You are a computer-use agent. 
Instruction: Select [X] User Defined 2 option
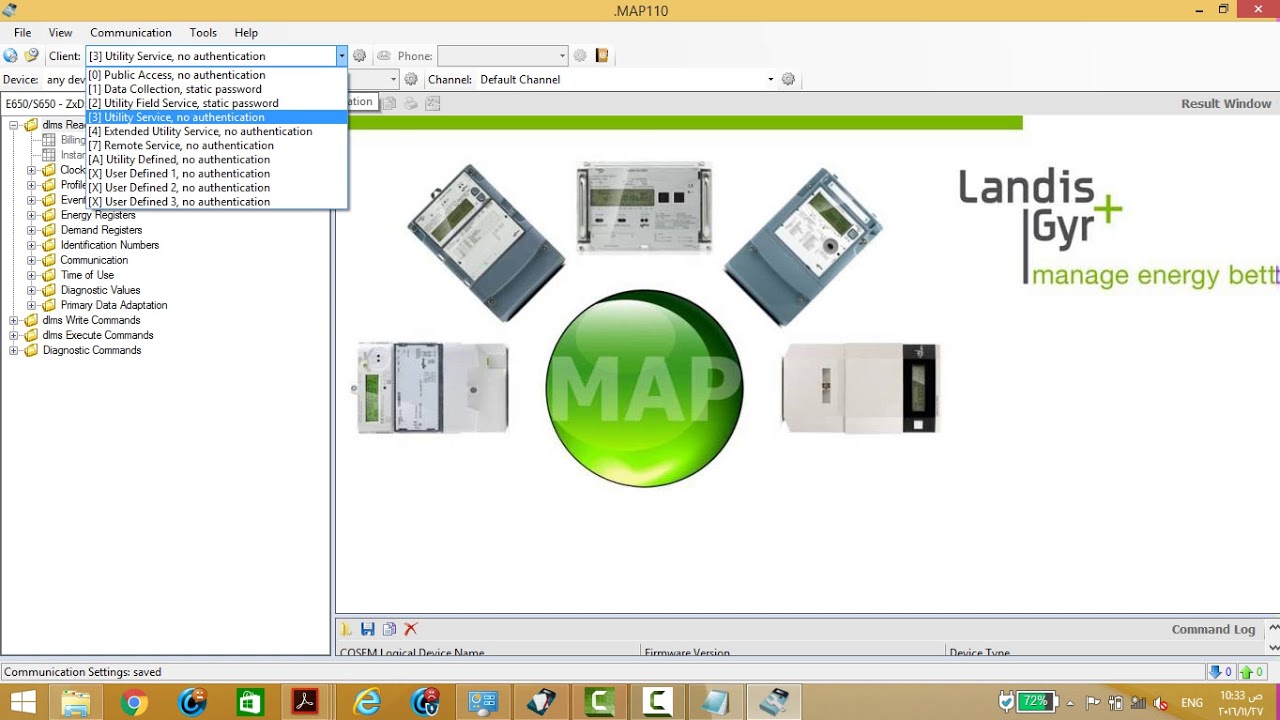point(216,187)
